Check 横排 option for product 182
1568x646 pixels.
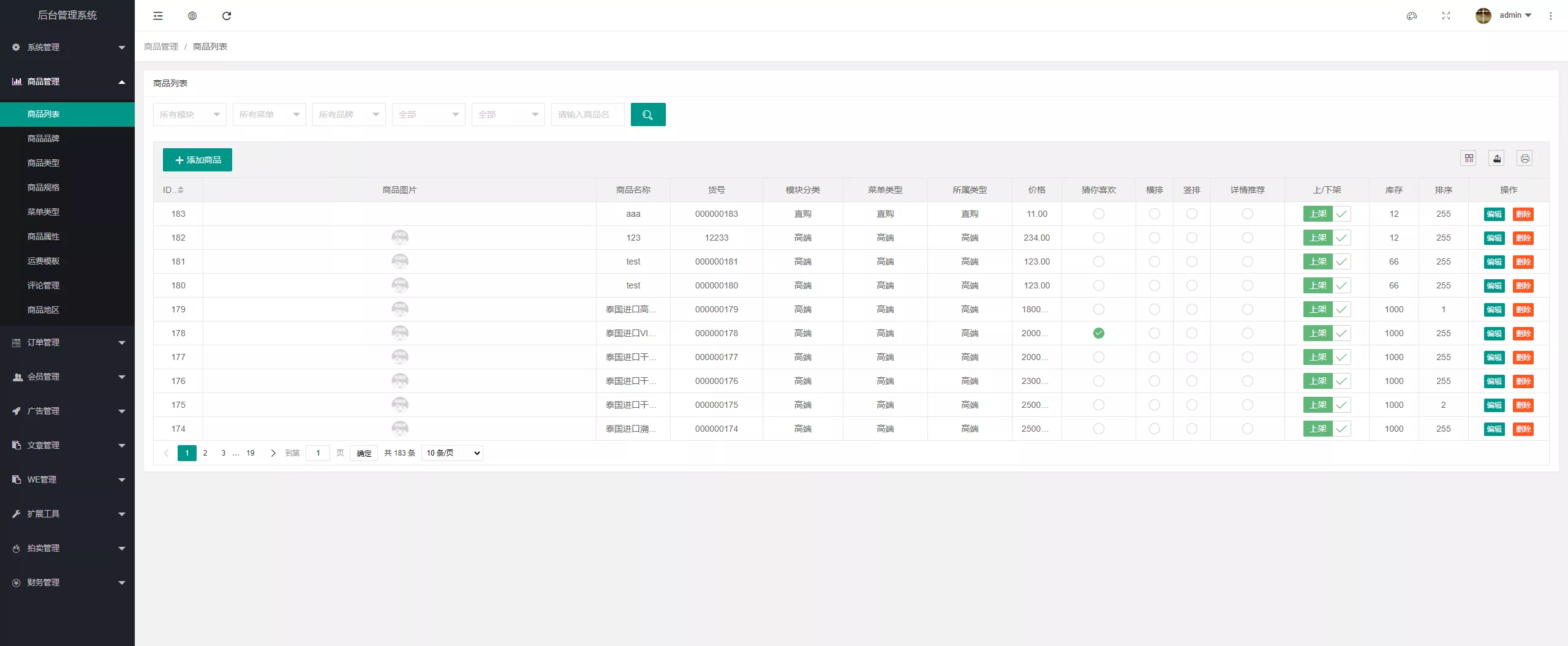[x=1154, y=238]
